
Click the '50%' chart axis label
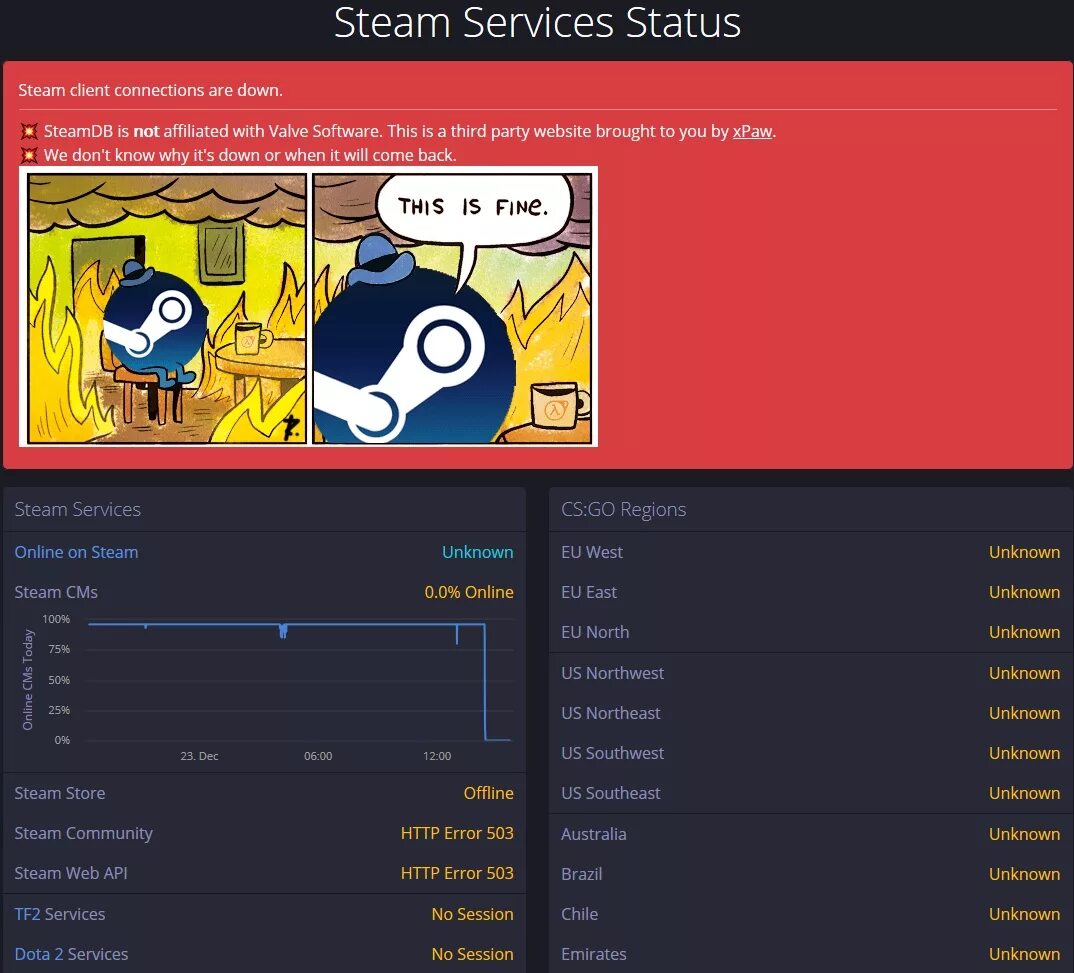[x=59, y=680]
